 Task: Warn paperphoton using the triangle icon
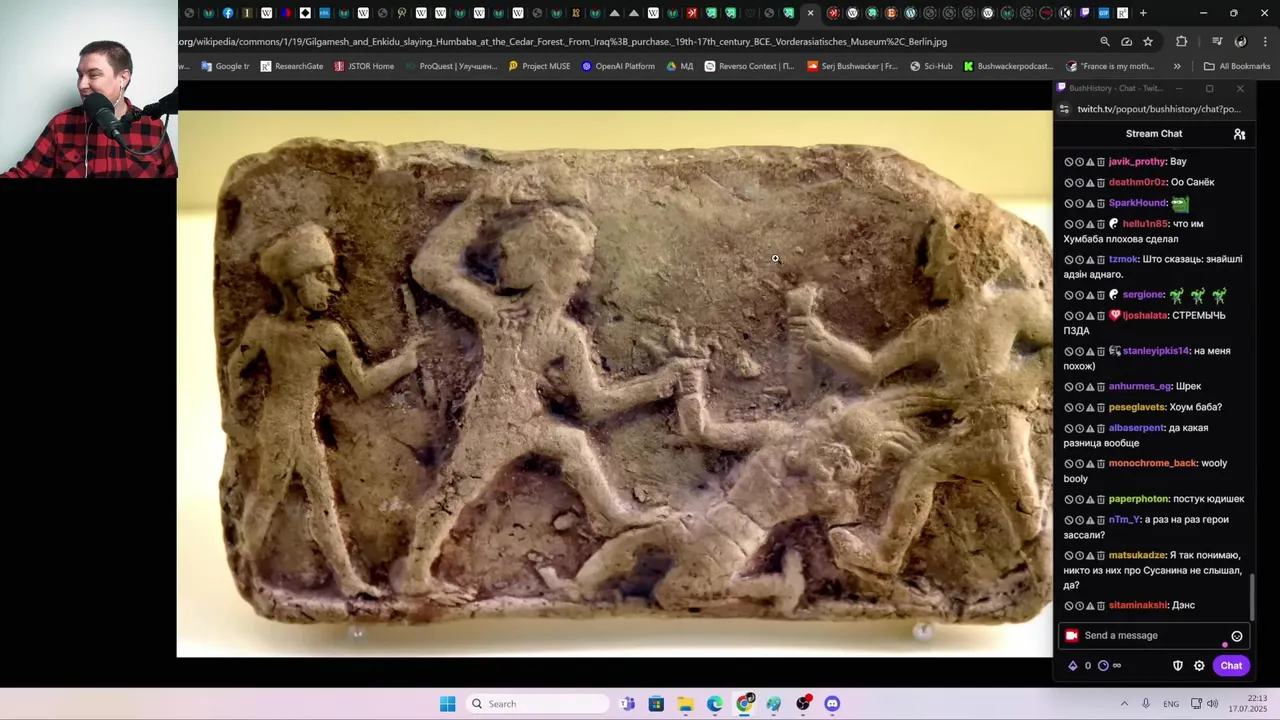pos(1090,499)
